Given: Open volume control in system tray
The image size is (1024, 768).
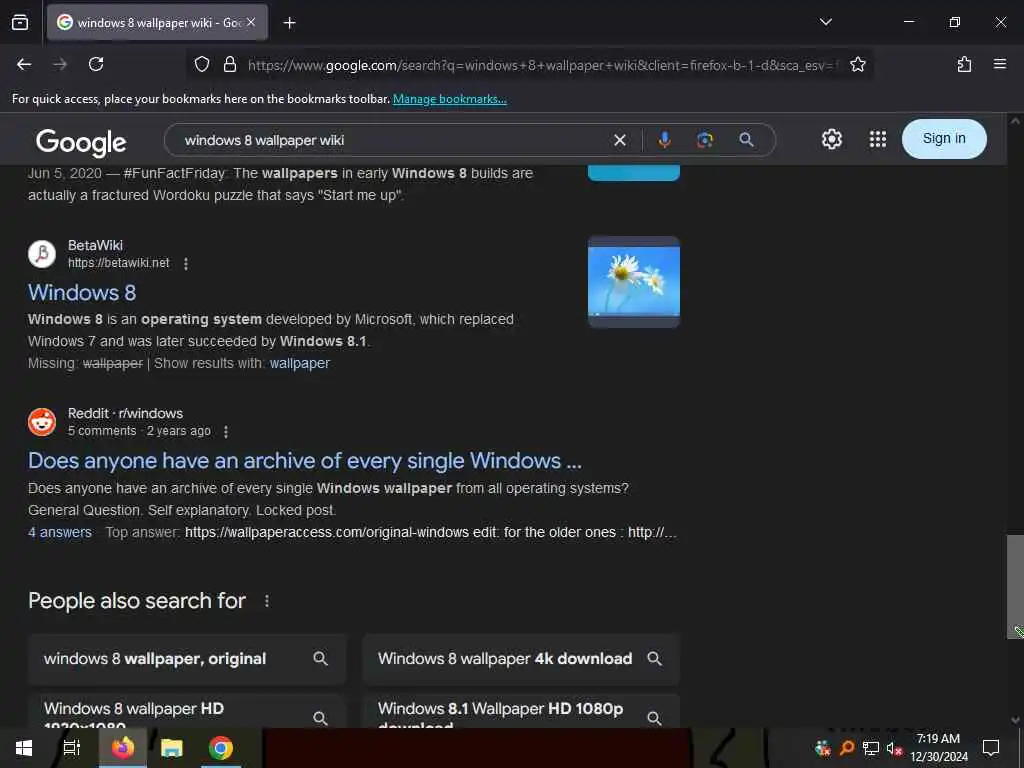Looking at the screenshot, I should [x=894, y=748].
